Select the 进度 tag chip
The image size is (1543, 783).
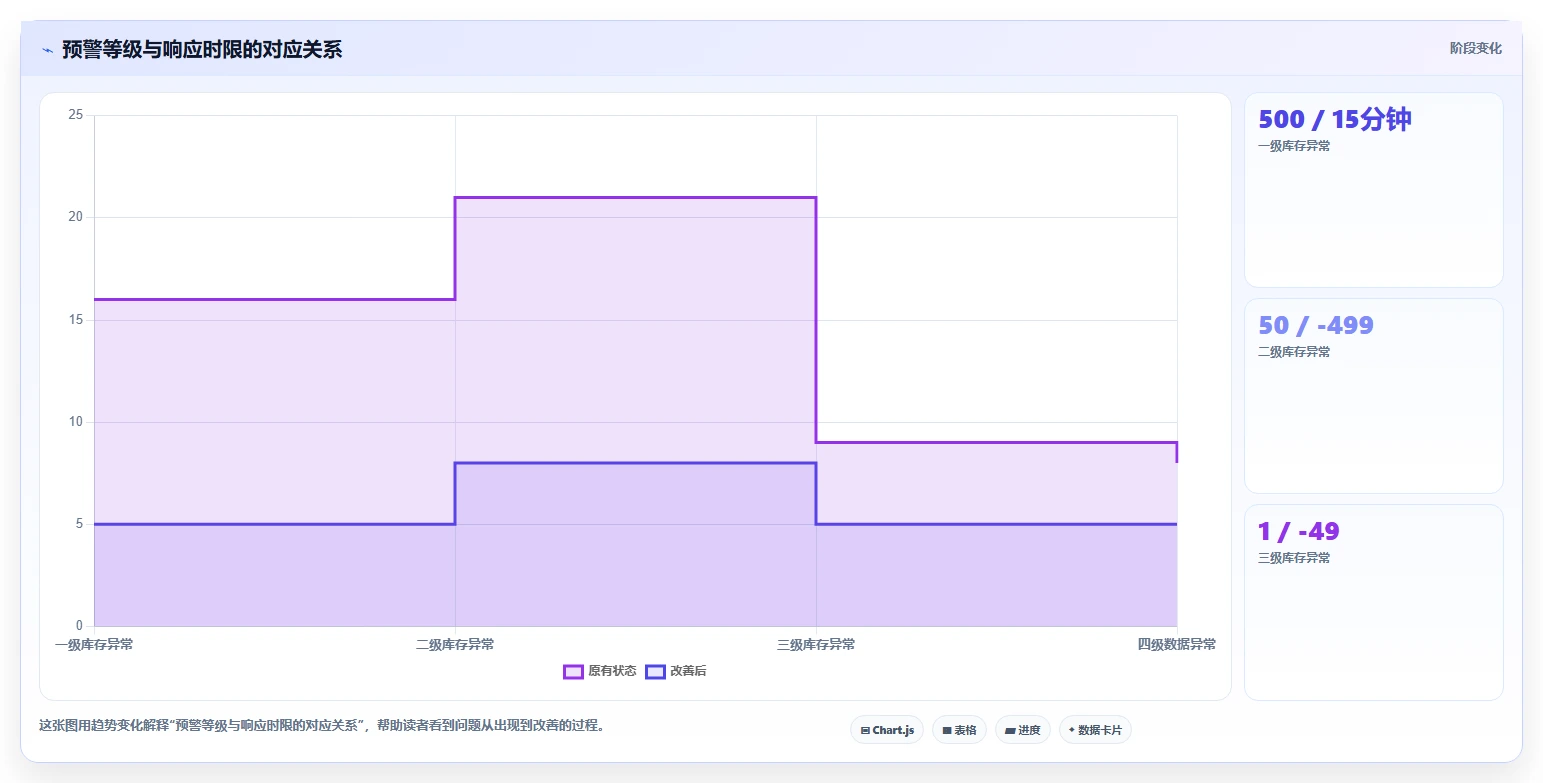pos(1023,730)
